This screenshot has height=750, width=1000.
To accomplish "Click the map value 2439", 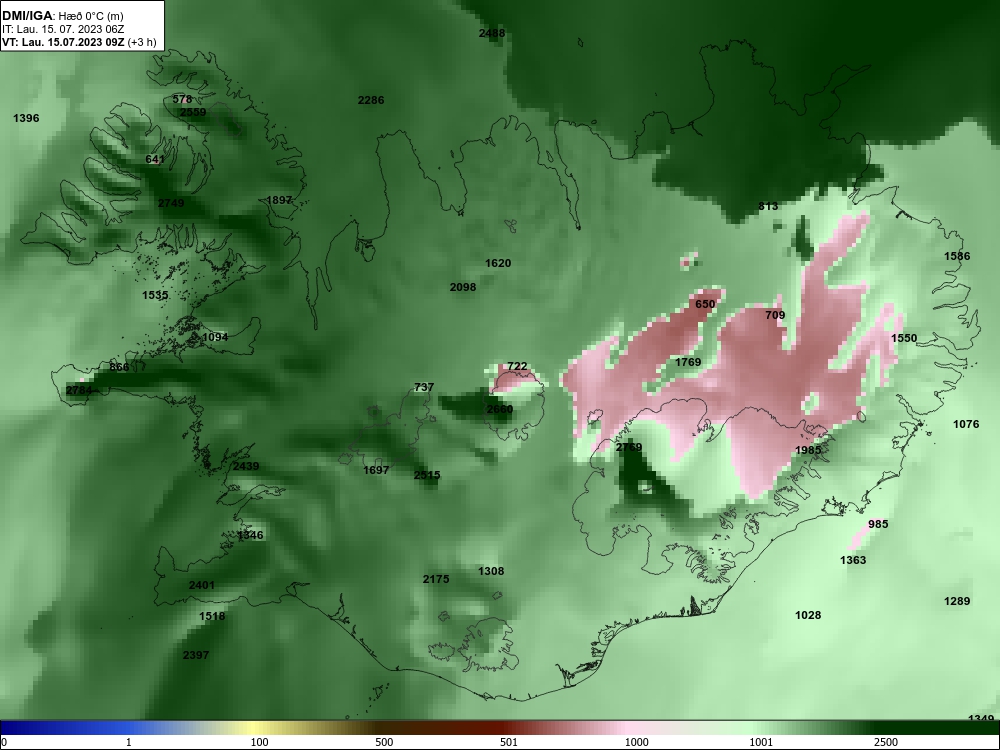I will point(246,466).
